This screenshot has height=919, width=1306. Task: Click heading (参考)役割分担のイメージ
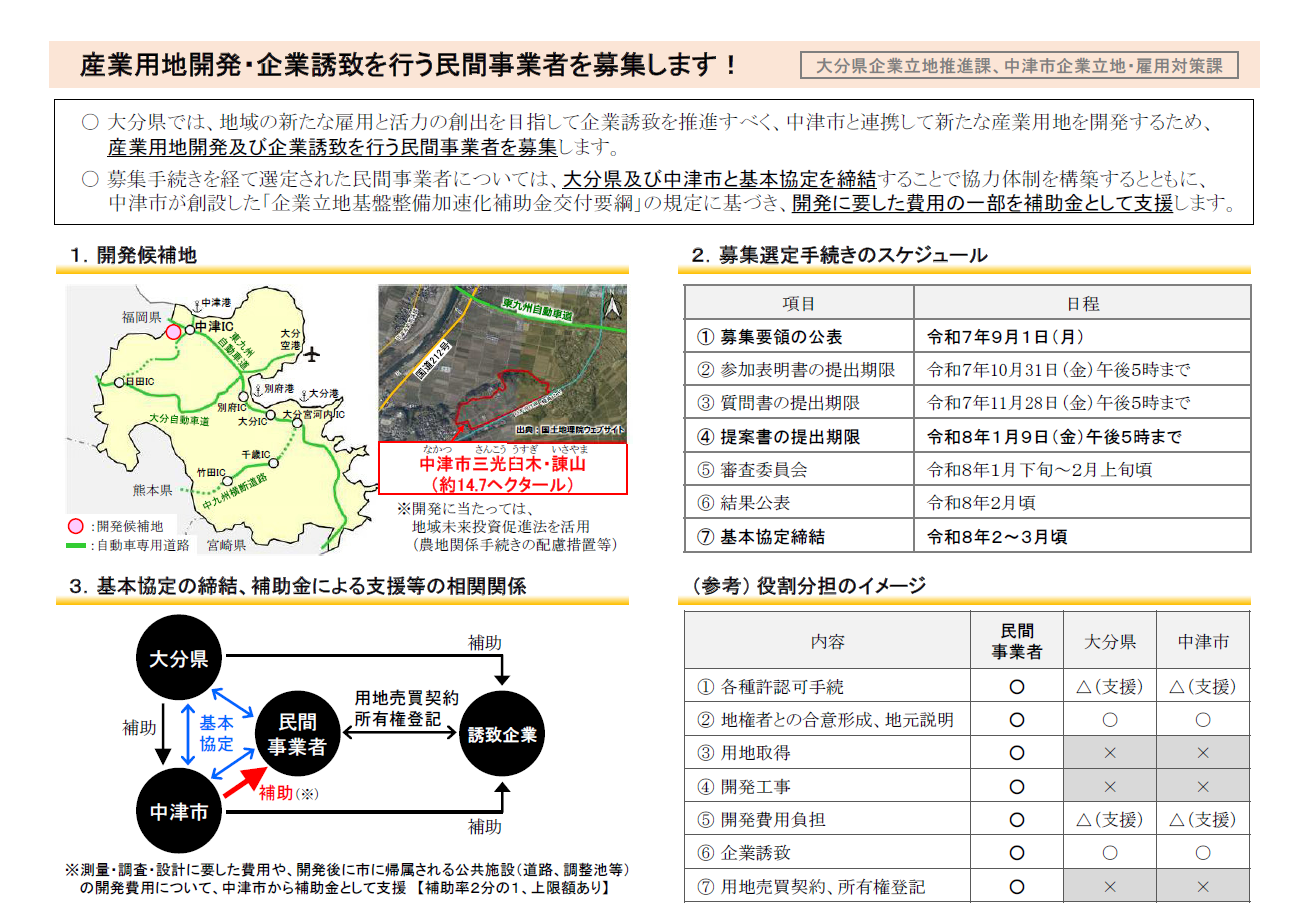point(808,586)
